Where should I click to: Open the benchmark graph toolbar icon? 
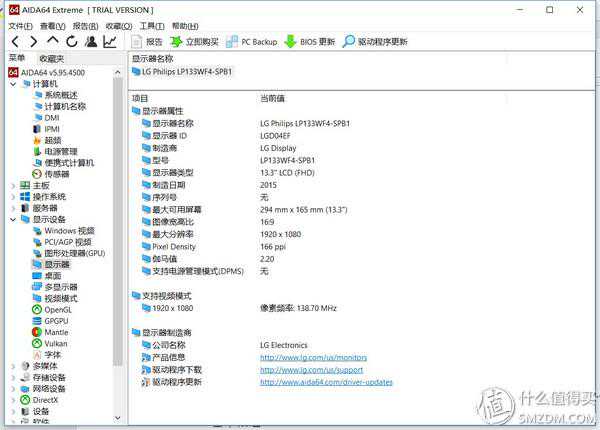(x=110, y=41)
